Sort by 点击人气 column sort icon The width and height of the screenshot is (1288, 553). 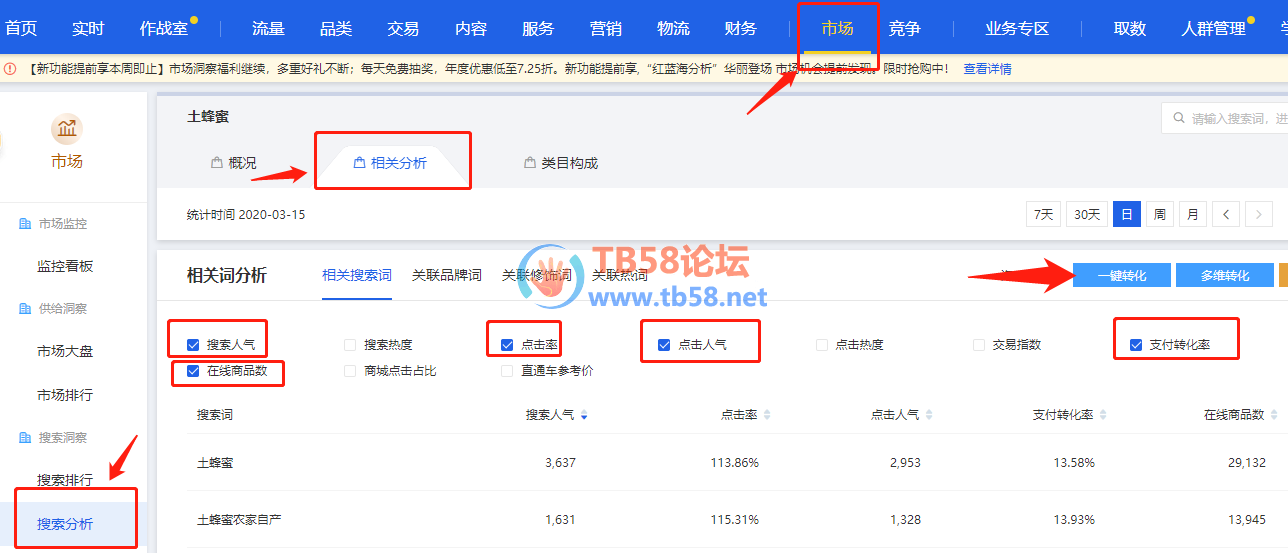pyautogui.click(x=929, y=415)
